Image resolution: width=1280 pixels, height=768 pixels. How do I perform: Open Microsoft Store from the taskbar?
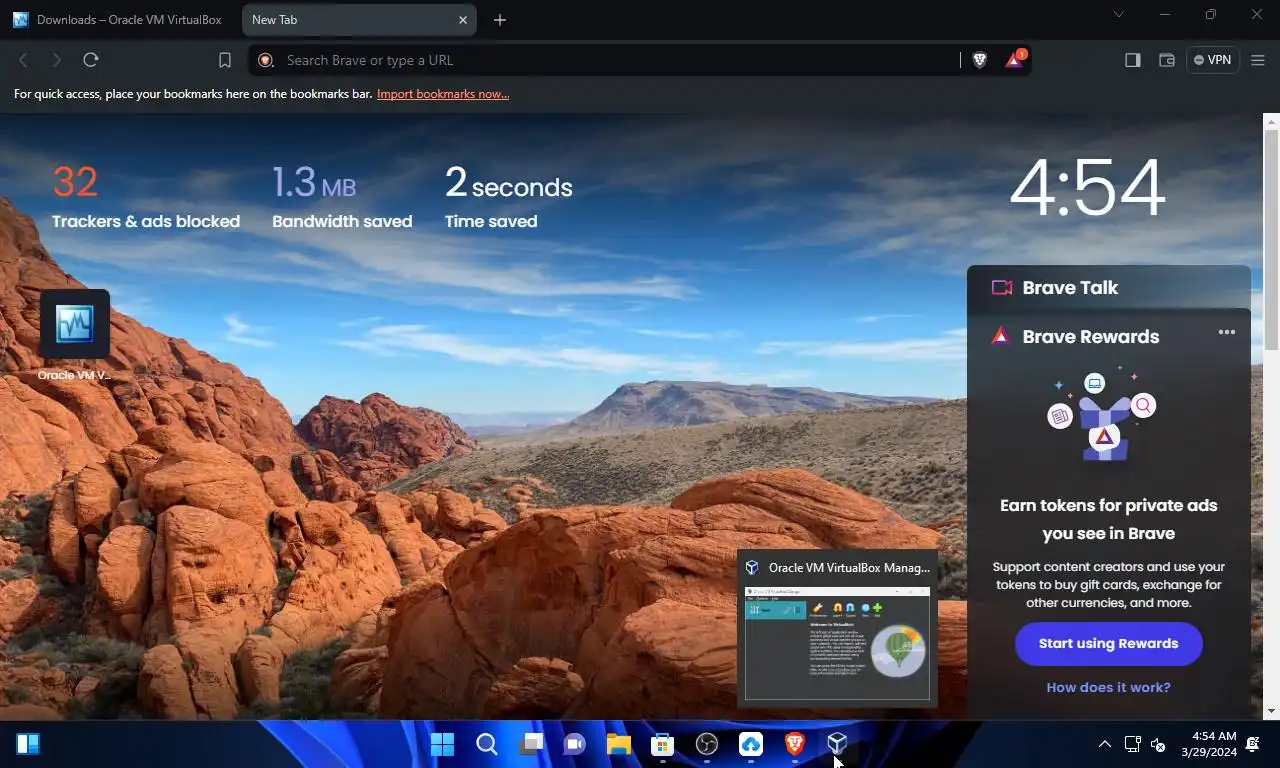(662, 744)
